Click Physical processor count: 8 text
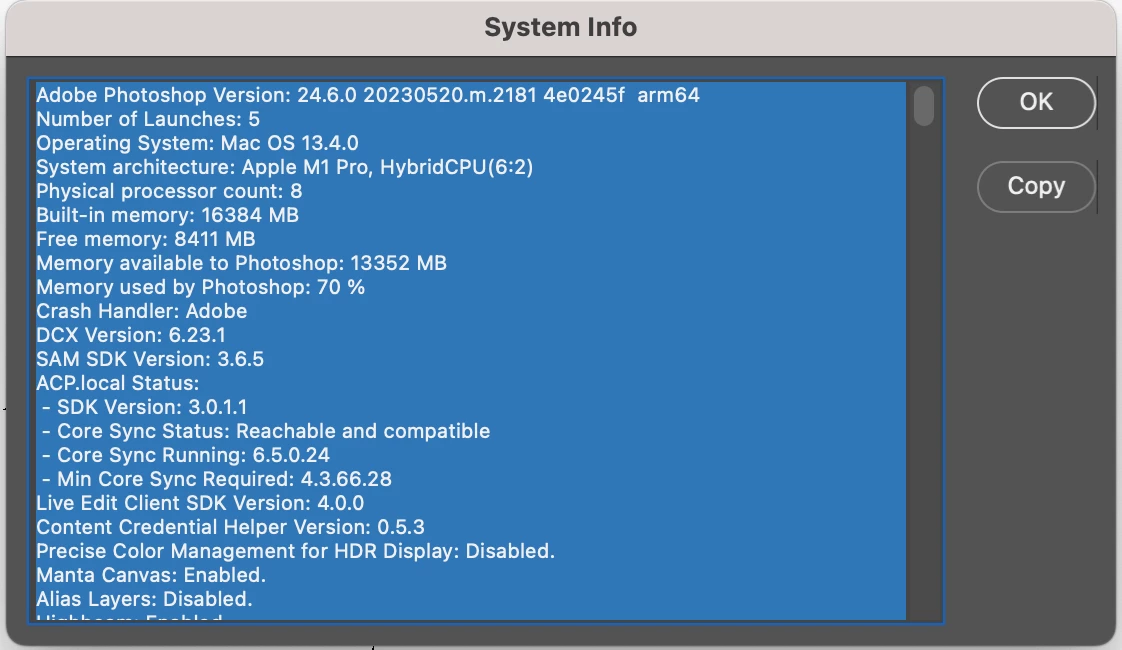This screenshot has height=650, width=1122. pyautogui.click(x=170, y=191)
